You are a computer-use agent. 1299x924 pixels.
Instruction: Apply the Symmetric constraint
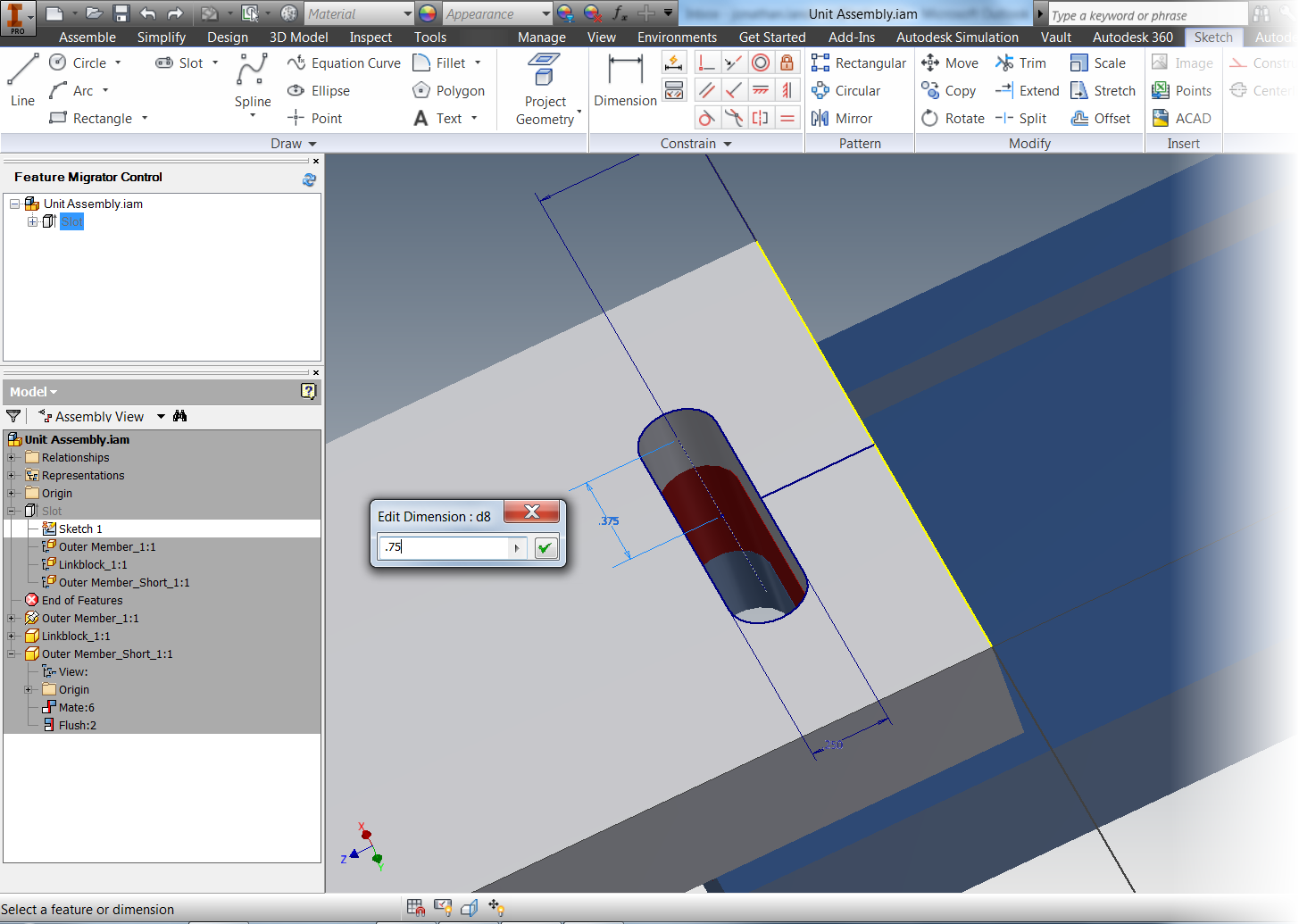(x=760, y=118)
